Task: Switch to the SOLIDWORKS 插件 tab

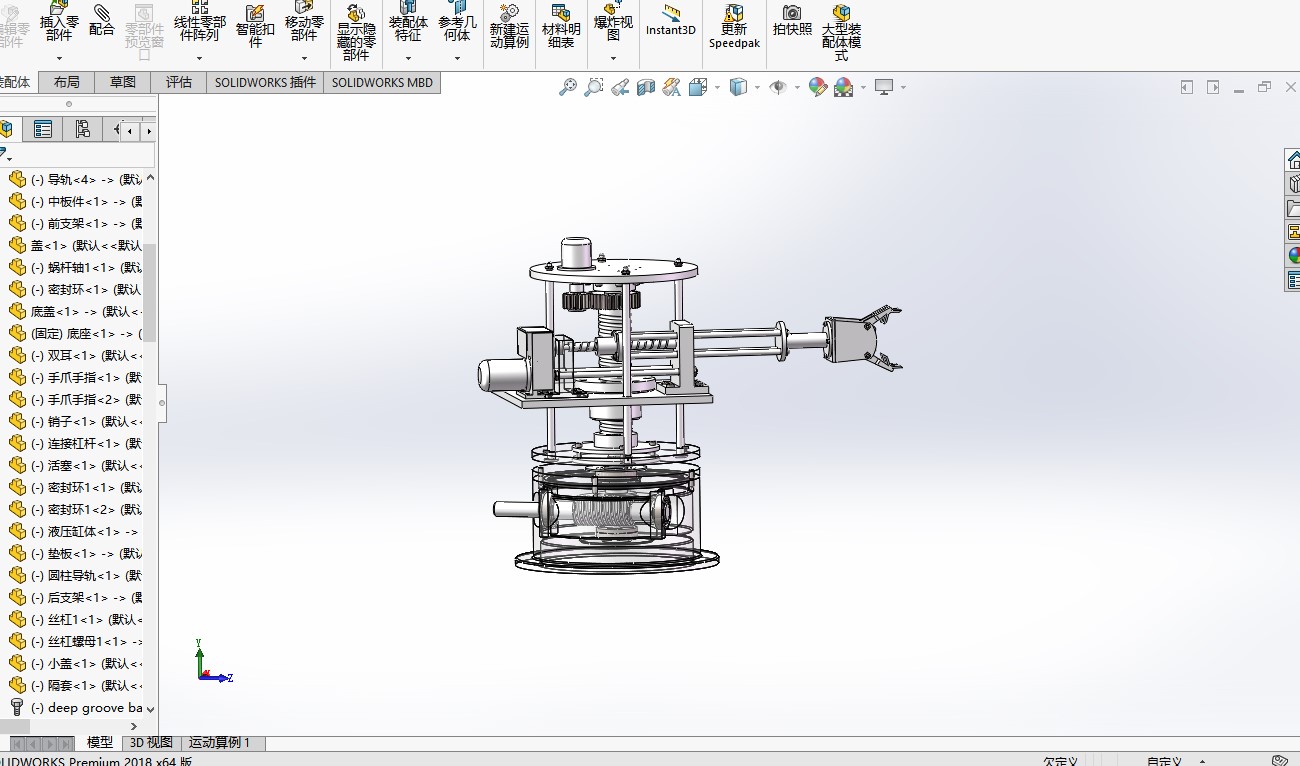Action: 265,82
